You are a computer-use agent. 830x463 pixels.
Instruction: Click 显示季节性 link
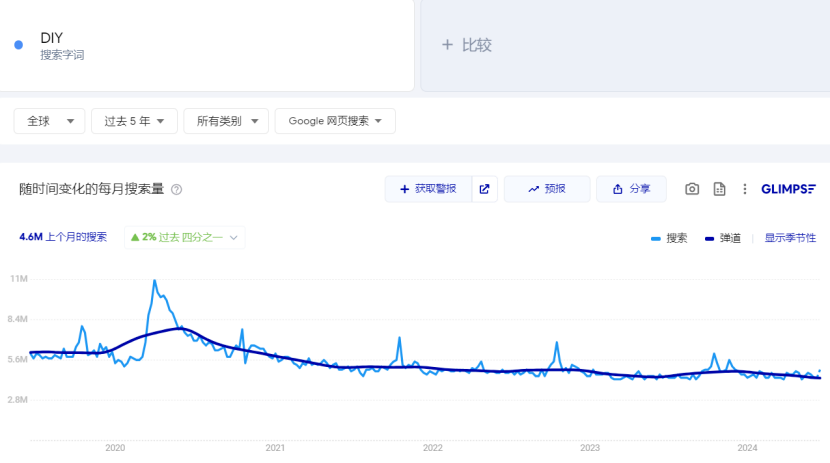790,238
